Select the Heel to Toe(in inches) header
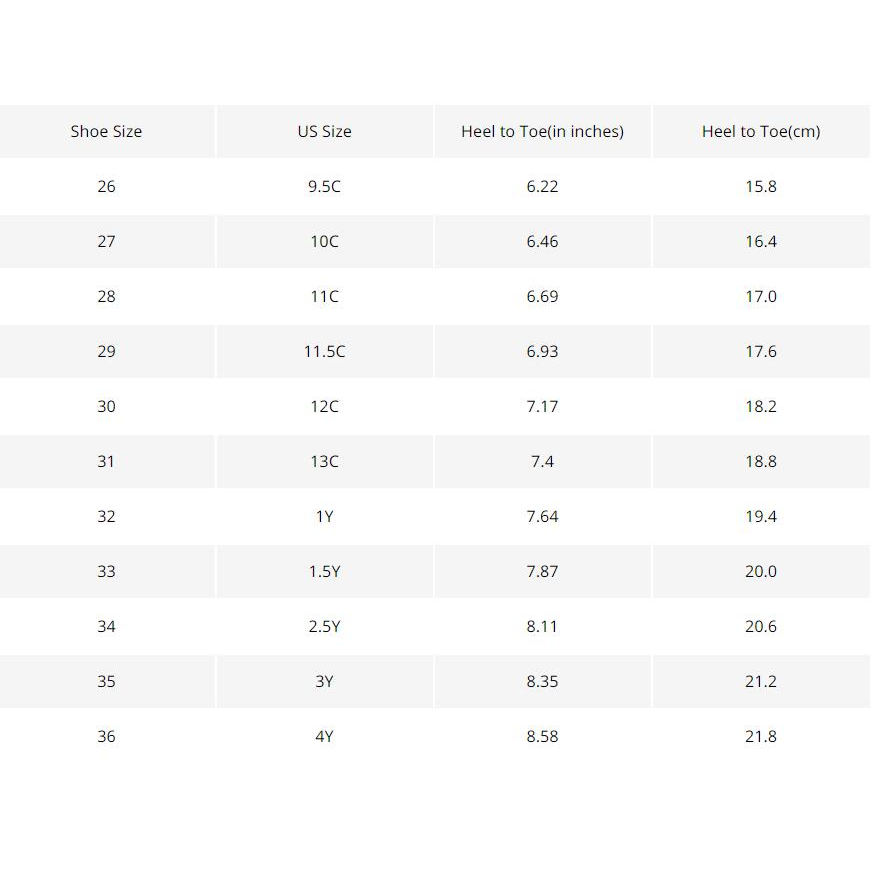The width and height of the screenshot is (873, 873). 542,131
